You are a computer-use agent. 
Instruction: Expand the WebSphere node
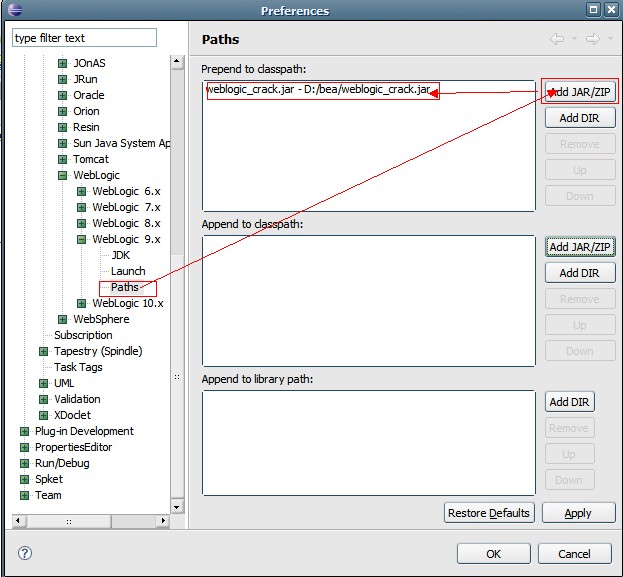pyautogui.click(x=62, y=319)
